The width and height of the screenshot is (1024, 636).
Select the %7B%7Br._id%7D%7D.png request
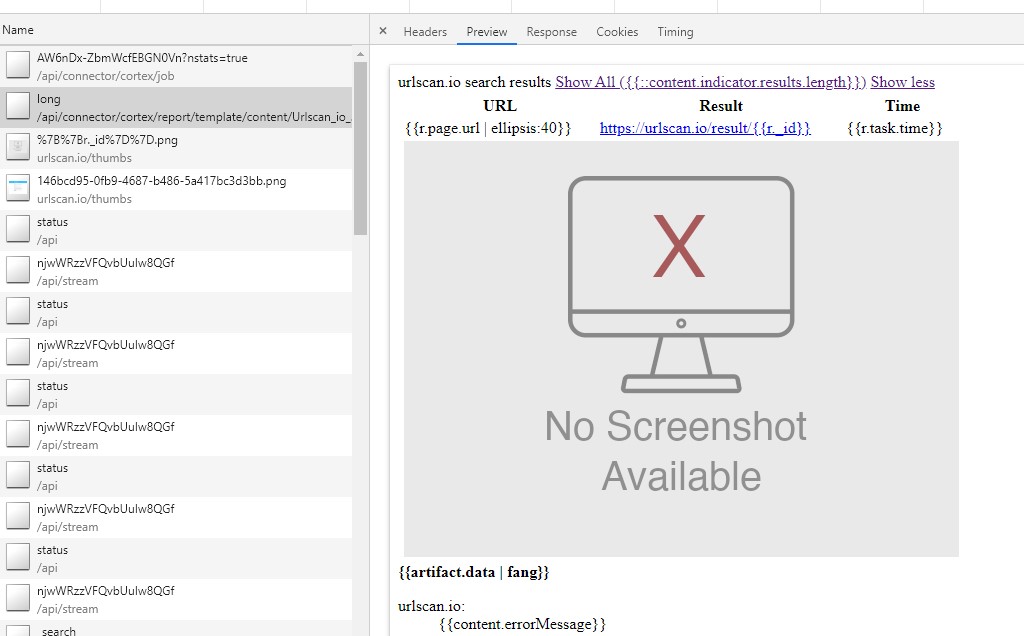pos(176,149)
